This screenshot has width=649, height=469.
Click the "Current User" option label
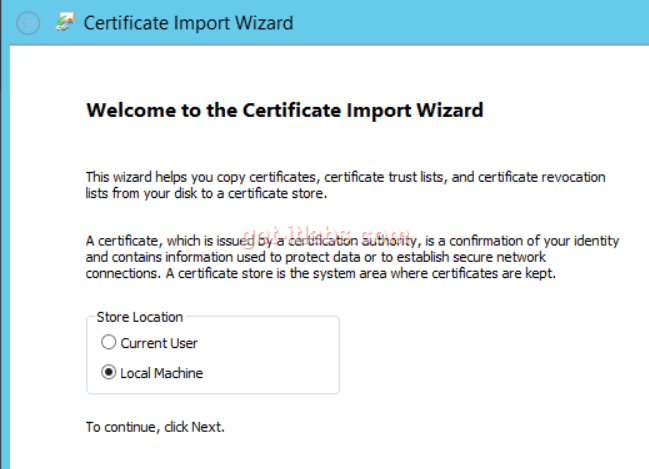click(159, 343)
